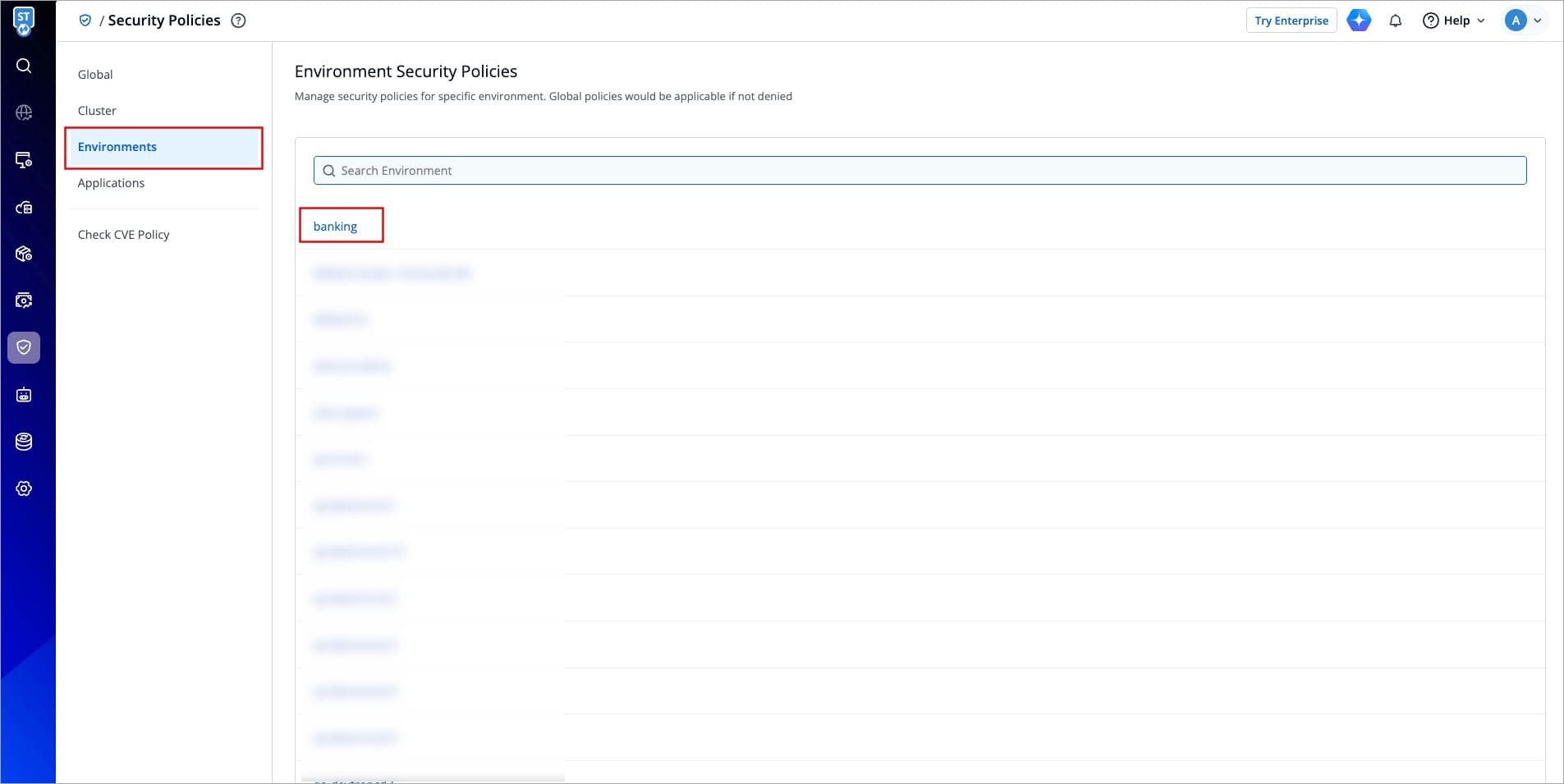Open the gear settings icon in the sidebar
Screen dimensions: 1564x784
tap(24, 488)
